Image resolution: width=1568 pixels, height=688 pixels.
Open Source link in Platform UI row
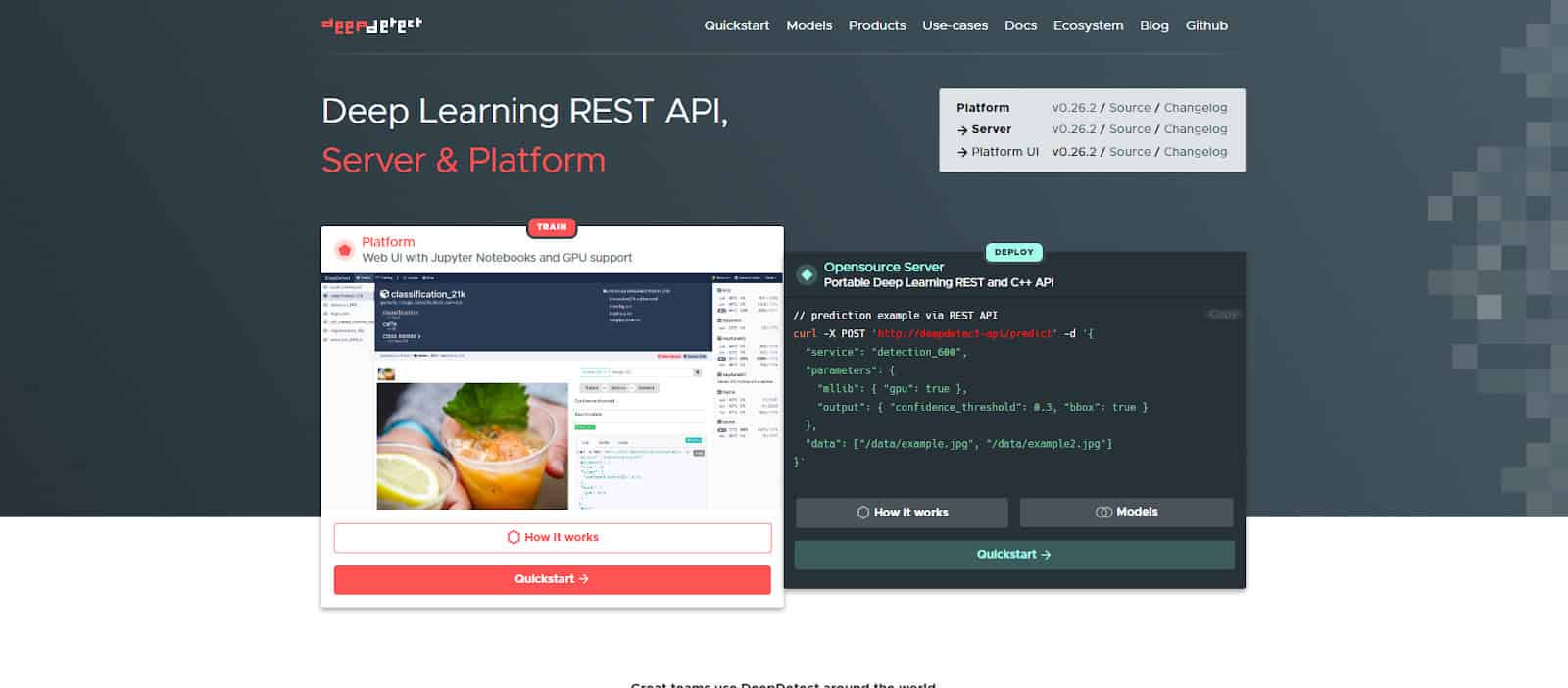(x=1130, y=152)
